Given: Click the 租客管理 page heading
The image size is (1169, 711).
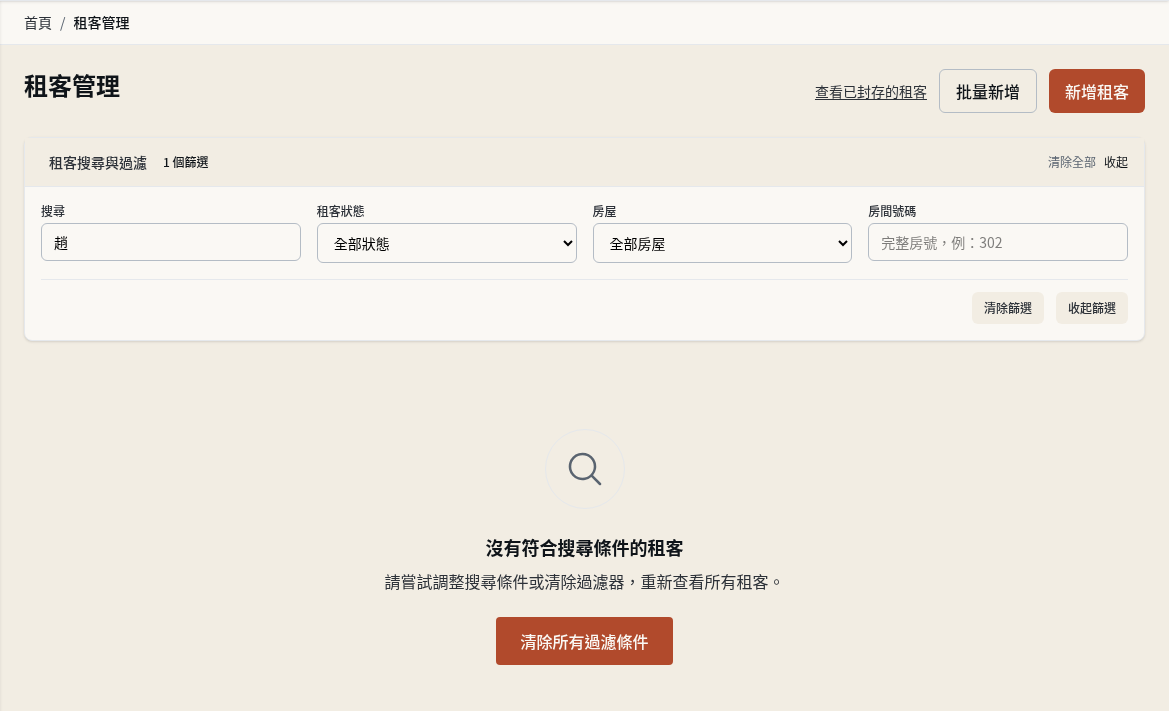Looking at the screenshot, I should click(72, 86).
